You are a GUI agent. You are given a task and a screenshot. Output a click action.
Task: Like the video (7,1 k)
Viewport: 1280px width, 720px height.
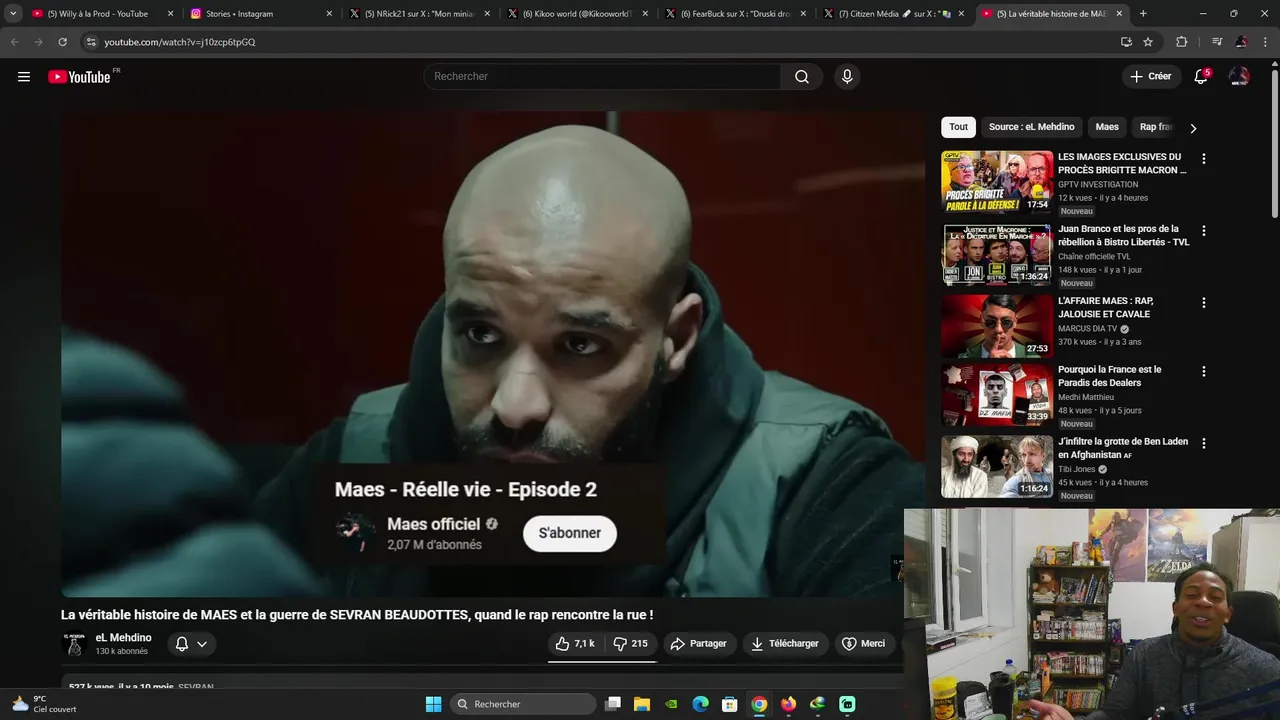pyautogui.click(x=575, y=644)
